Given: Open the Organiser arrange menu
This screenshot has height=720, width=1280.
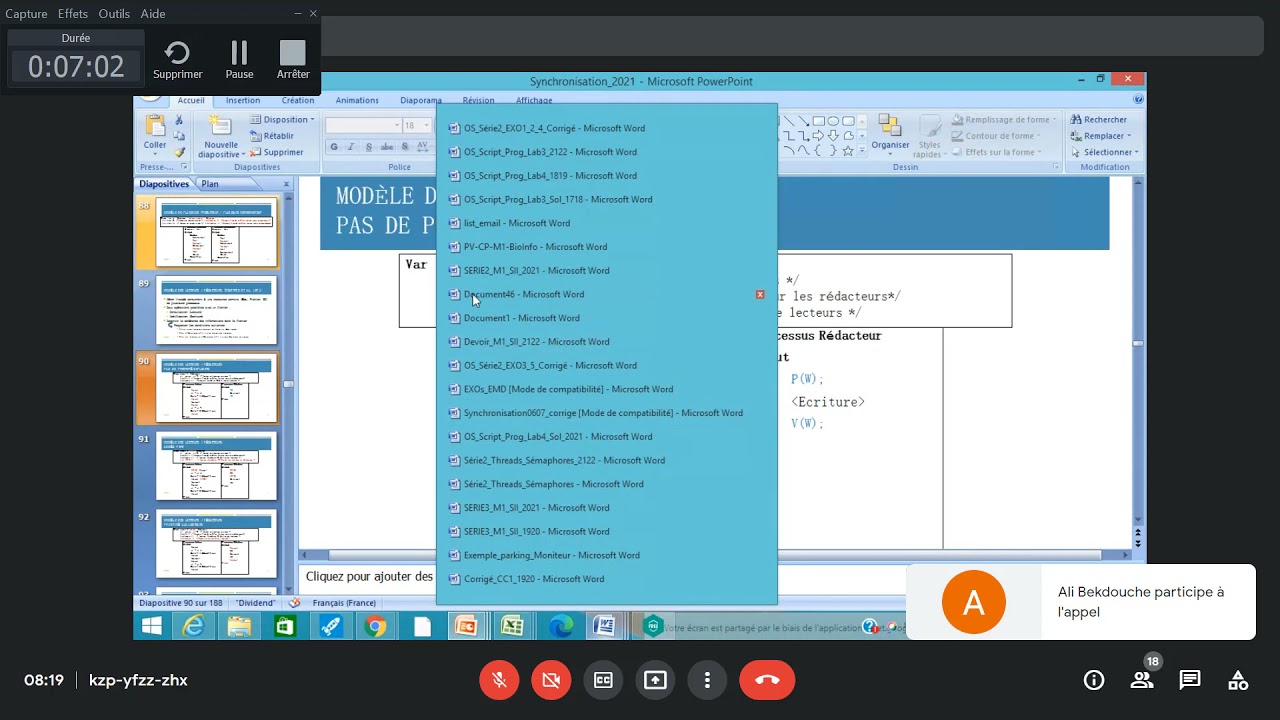Looking at the screenshot, I should point(890,132).
